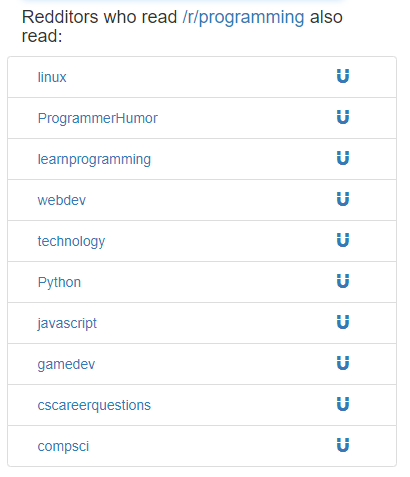Click the magnet icon beside compsci

click(343, 445)
